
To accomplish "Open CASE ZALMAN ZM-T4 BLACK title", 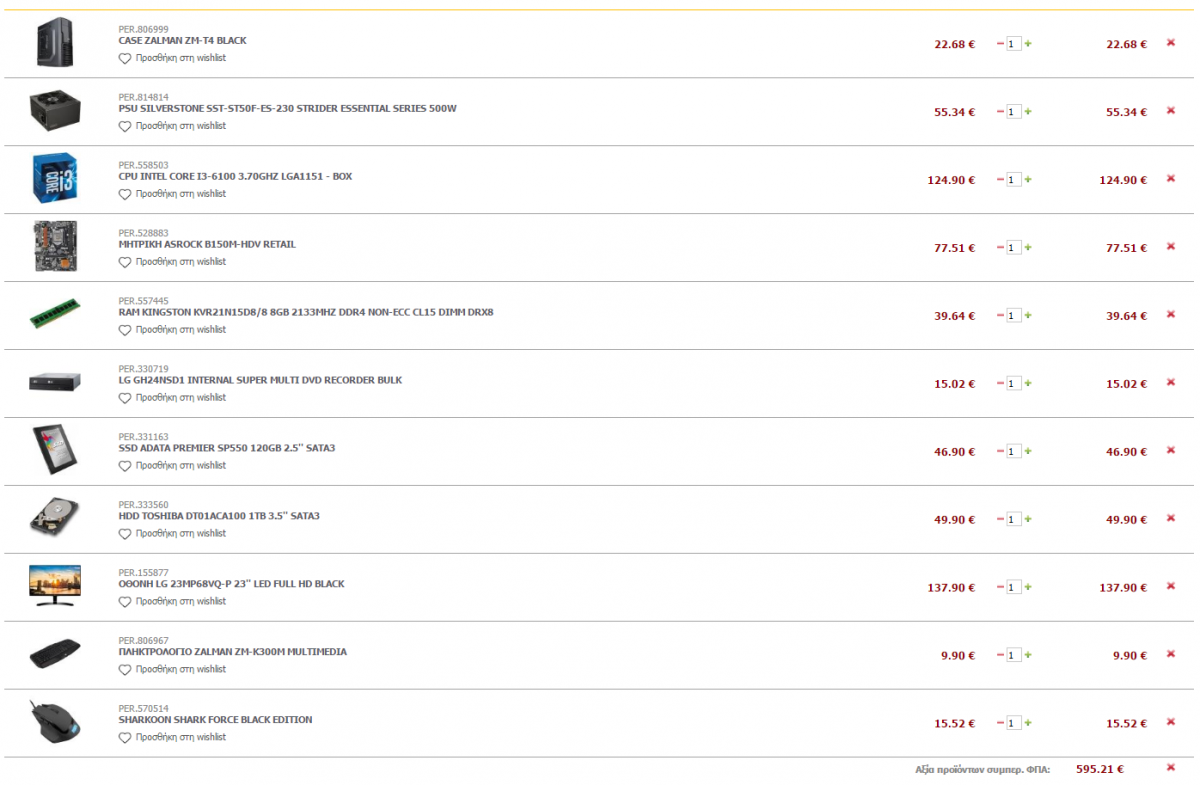I will (182, 41).
